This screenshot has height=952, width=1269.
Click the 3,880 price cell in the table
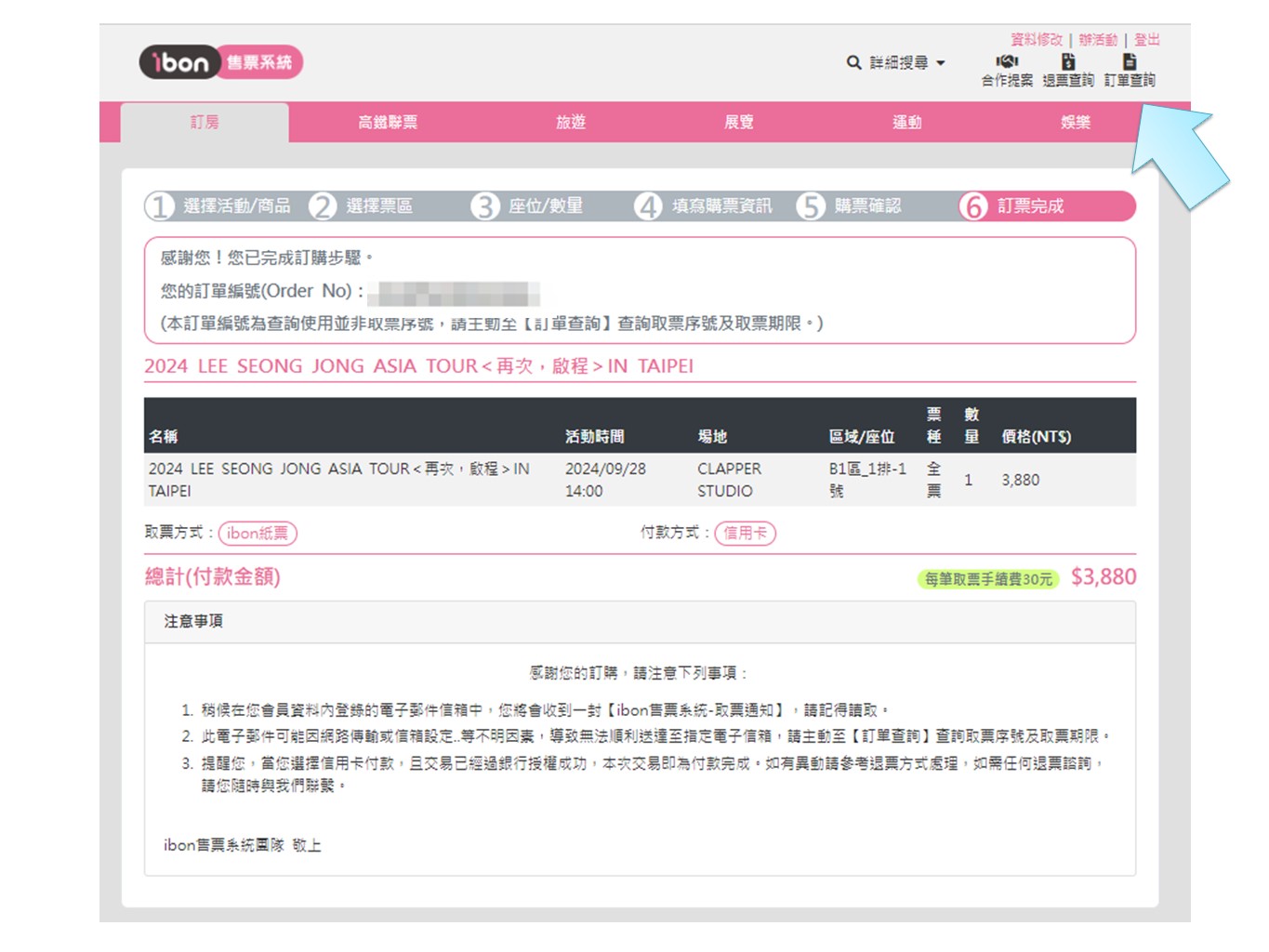(x=1021, y=480)
